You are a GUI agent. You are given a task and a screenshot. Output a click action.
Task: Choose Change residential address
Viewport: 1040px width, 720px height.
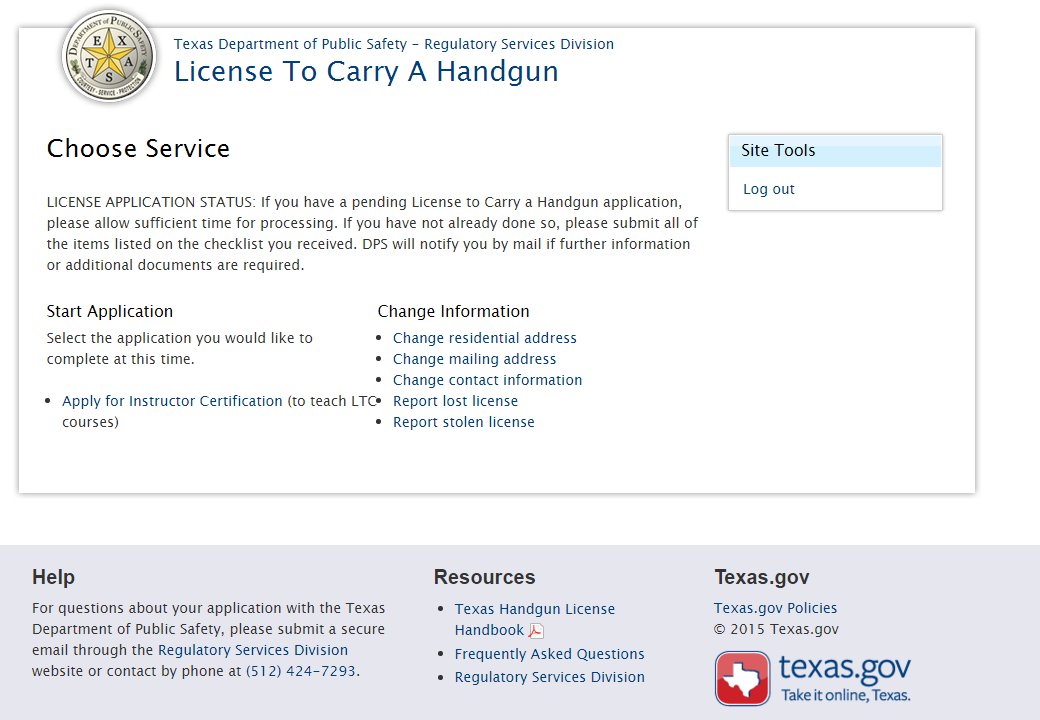pos(484,338)
